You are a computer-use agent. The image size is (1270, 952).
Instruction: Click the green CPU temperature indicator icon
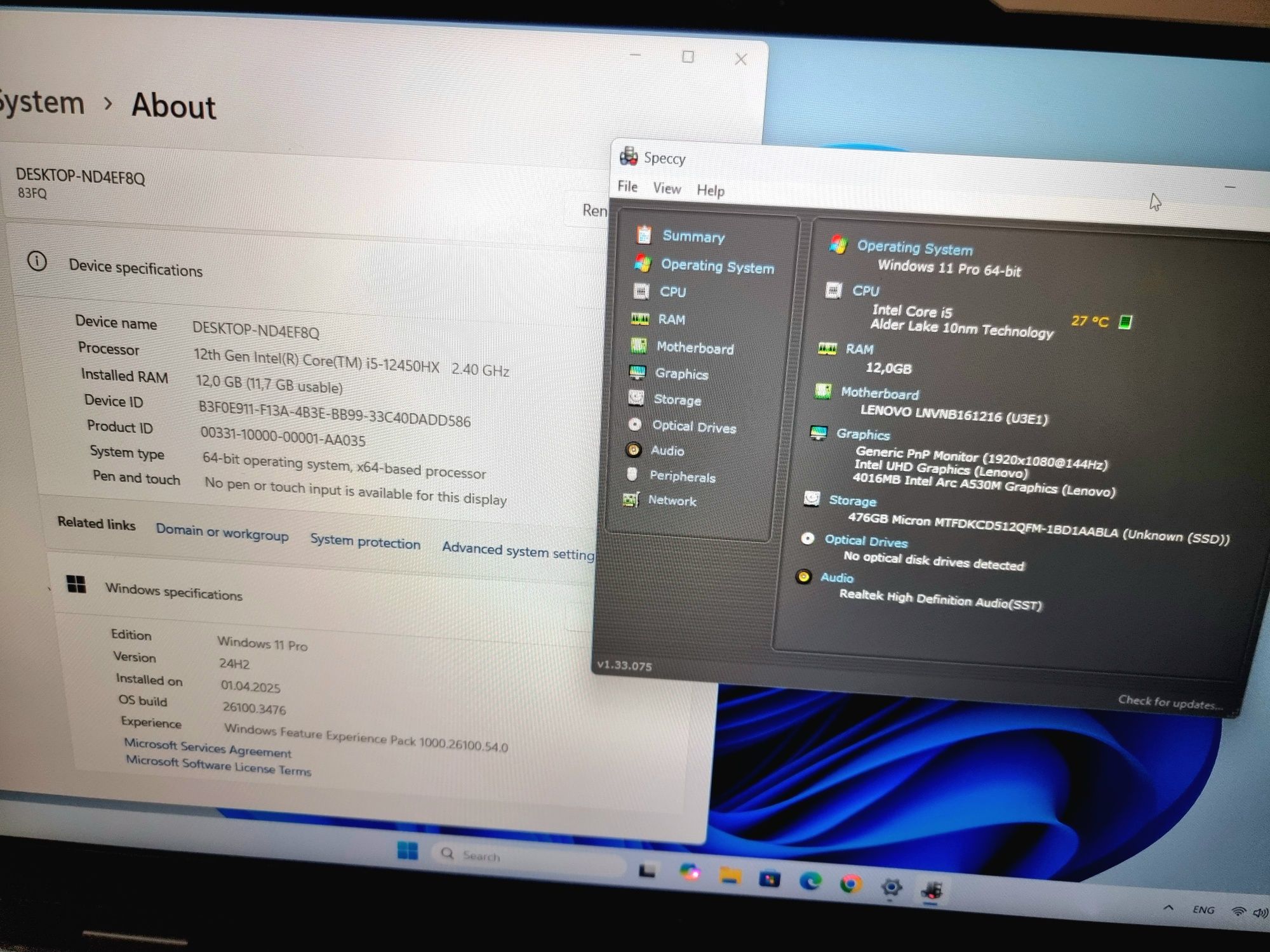pos(1125,322)
